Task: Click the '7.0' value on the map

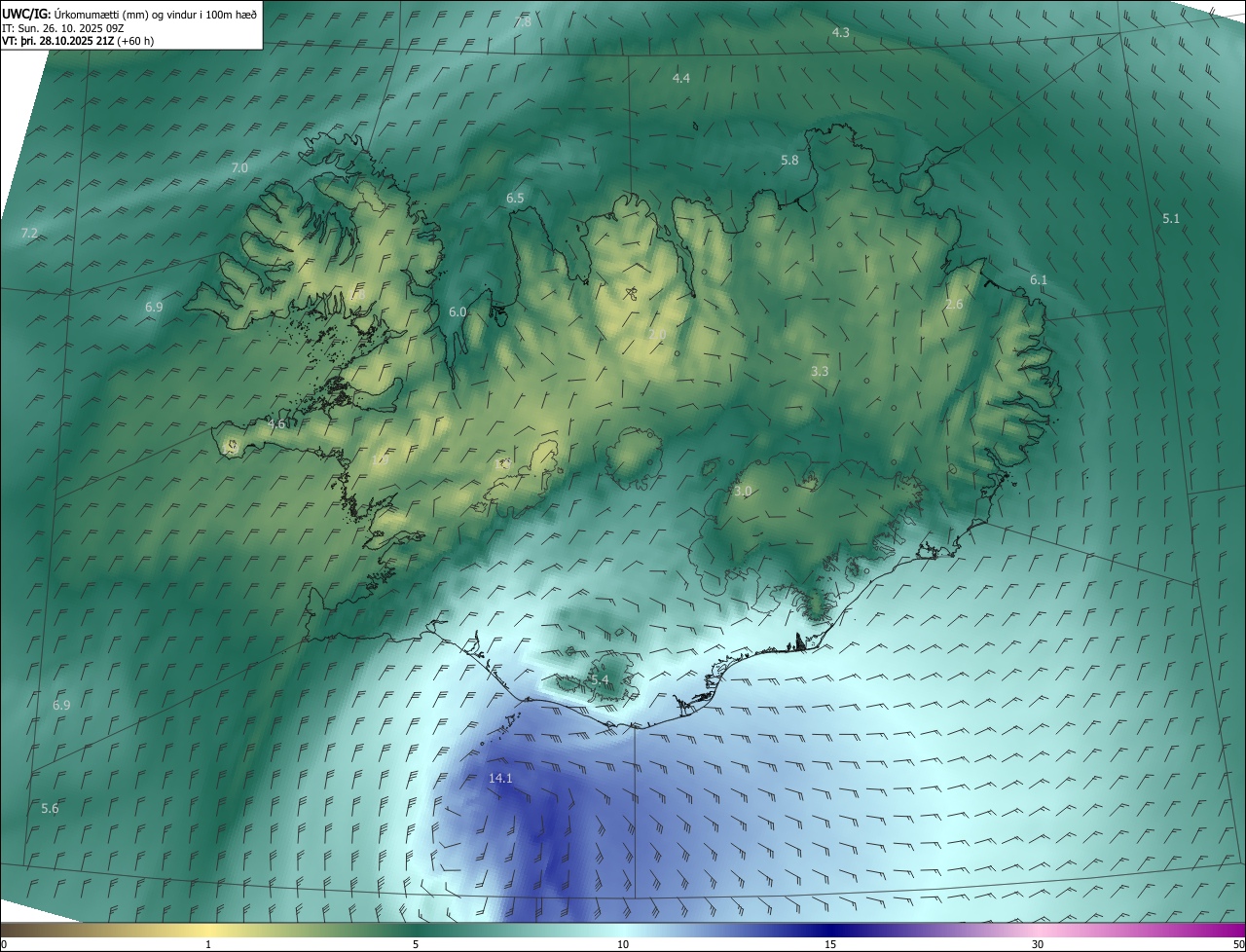Action: [239, 168]
